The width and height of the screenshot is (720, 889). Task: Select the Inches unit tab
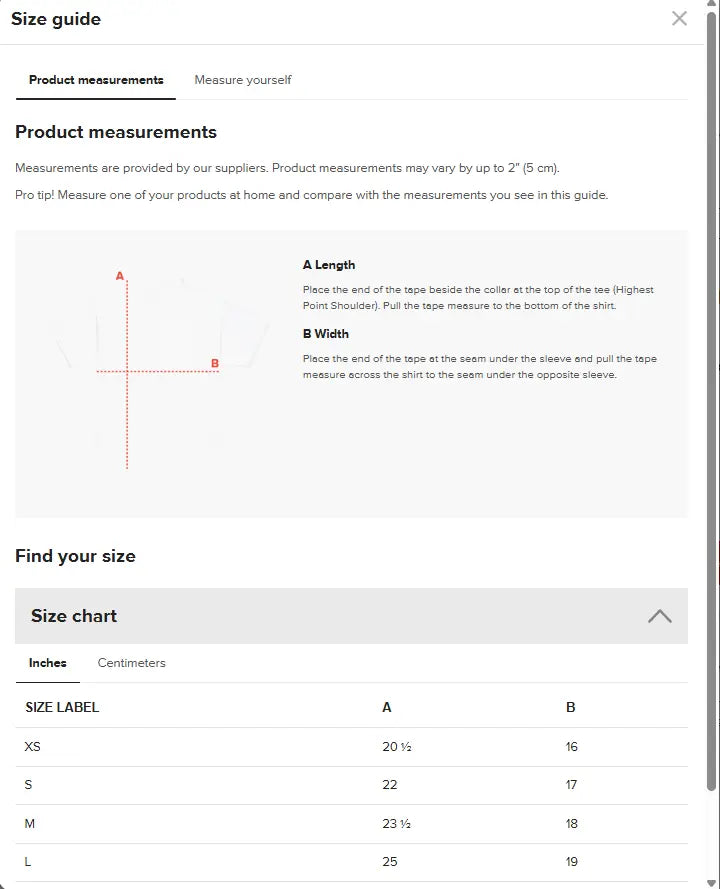pos(48,663)
